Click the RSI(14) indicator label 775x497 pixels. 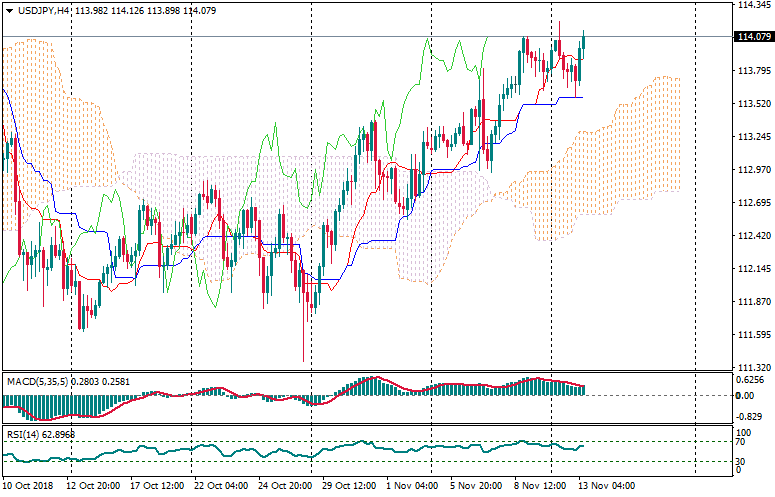click(x=24, y=435)
